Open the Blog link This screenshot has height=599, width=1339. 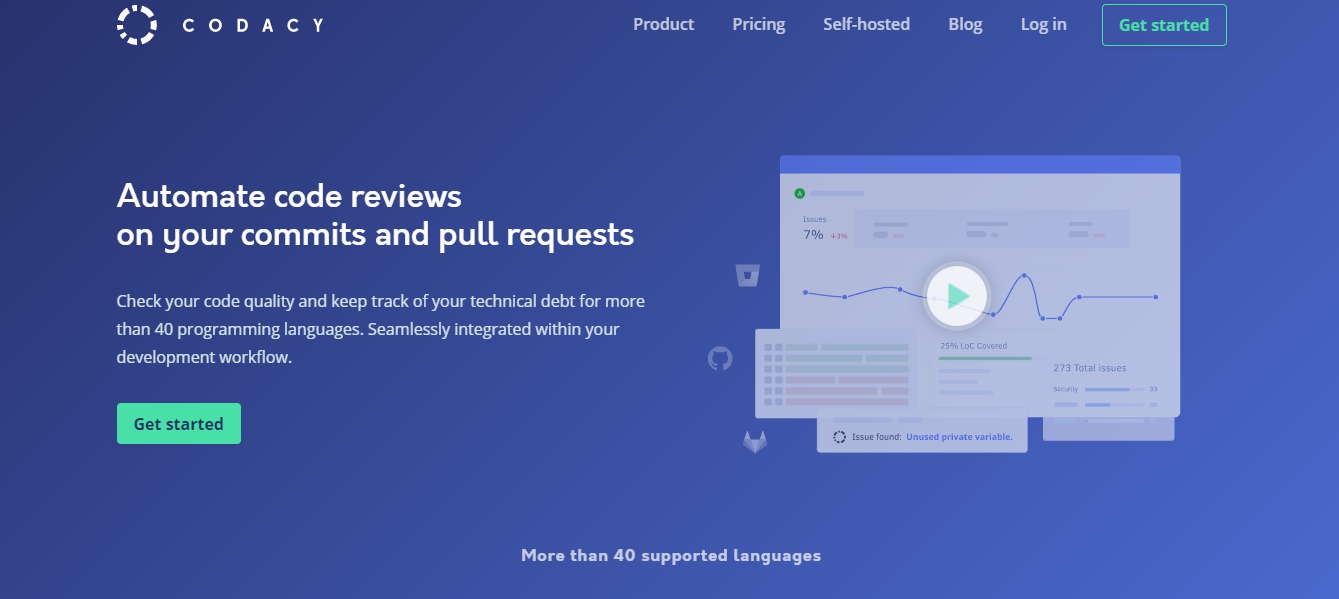(x=965, y=24)
